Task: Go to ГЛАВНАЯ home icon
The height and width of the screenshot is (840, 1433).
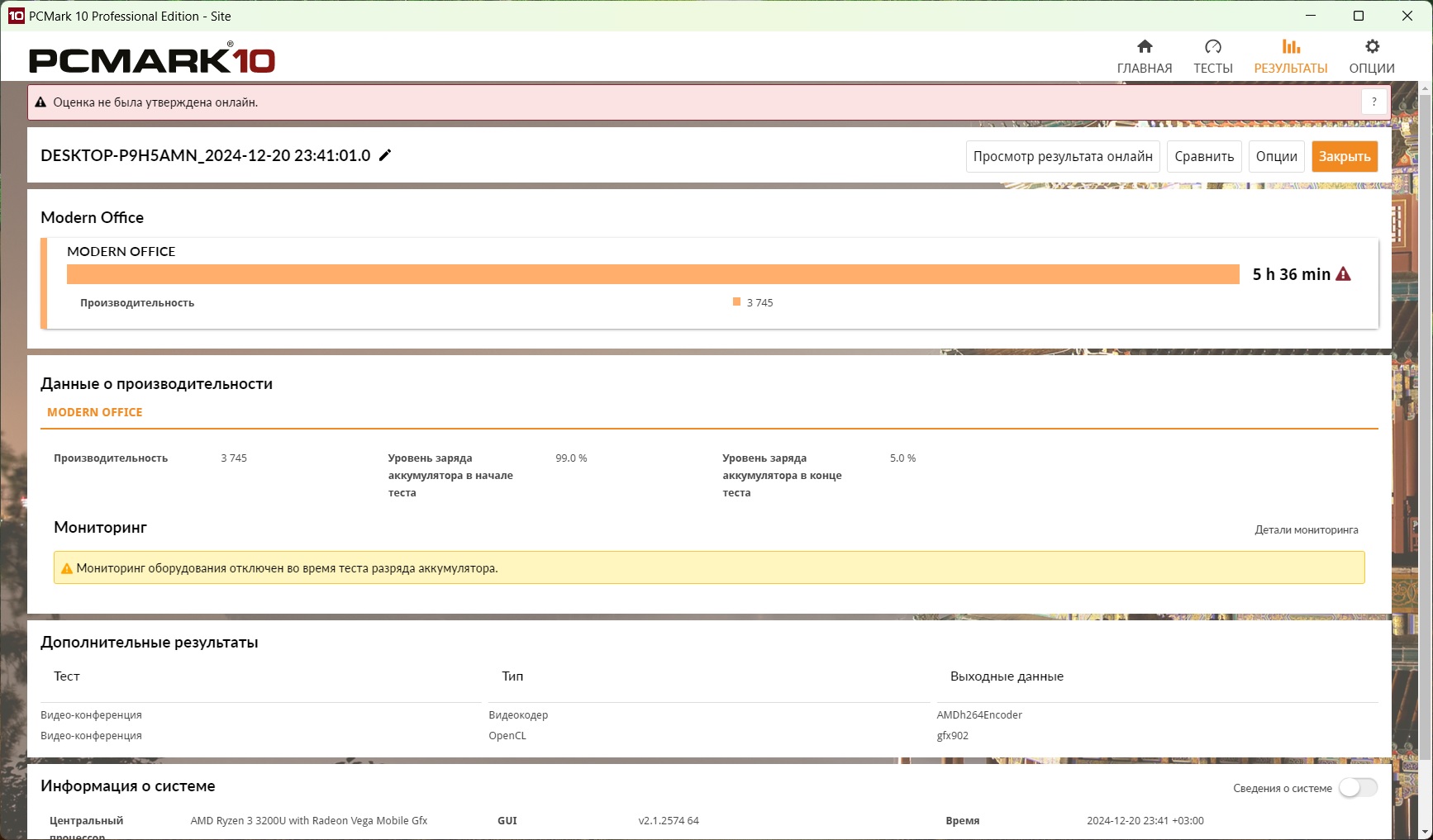Action: pos(1145,46)
